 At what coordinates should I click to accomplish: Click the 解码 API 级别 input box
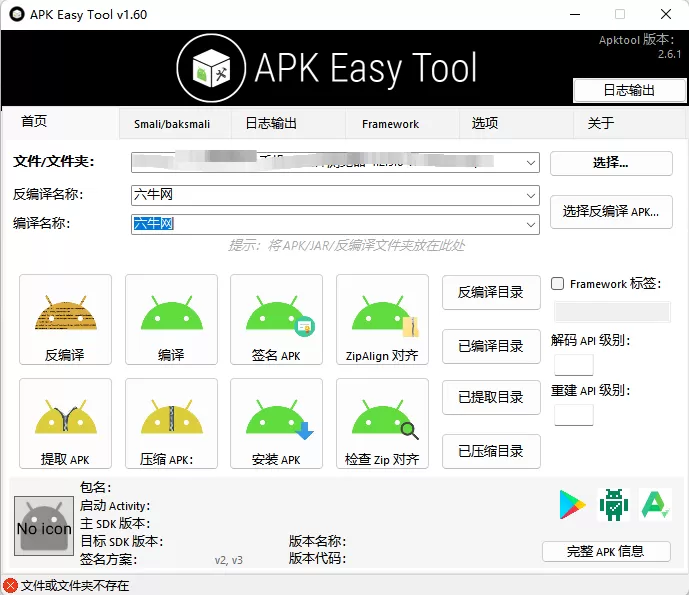tap(574, 365)
